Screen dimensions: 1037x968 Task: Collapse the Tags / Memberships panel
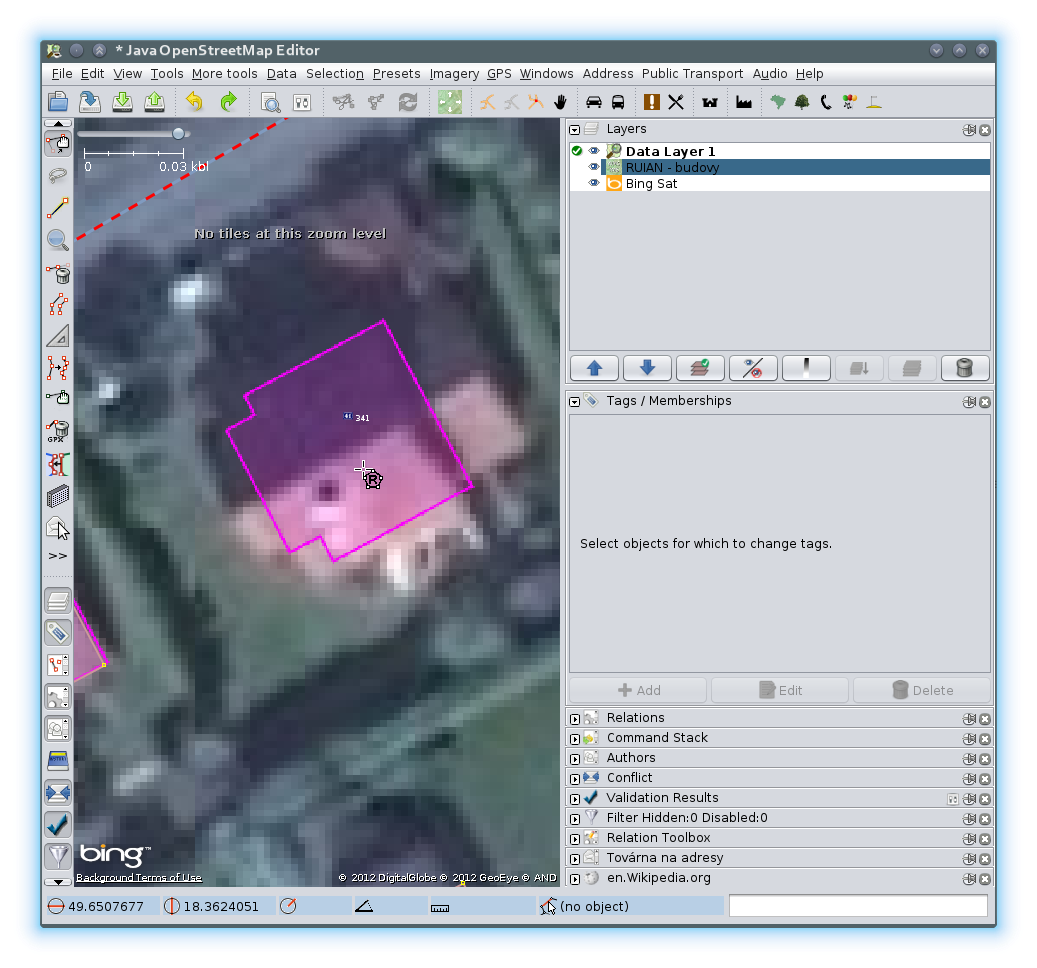[575, 401]
